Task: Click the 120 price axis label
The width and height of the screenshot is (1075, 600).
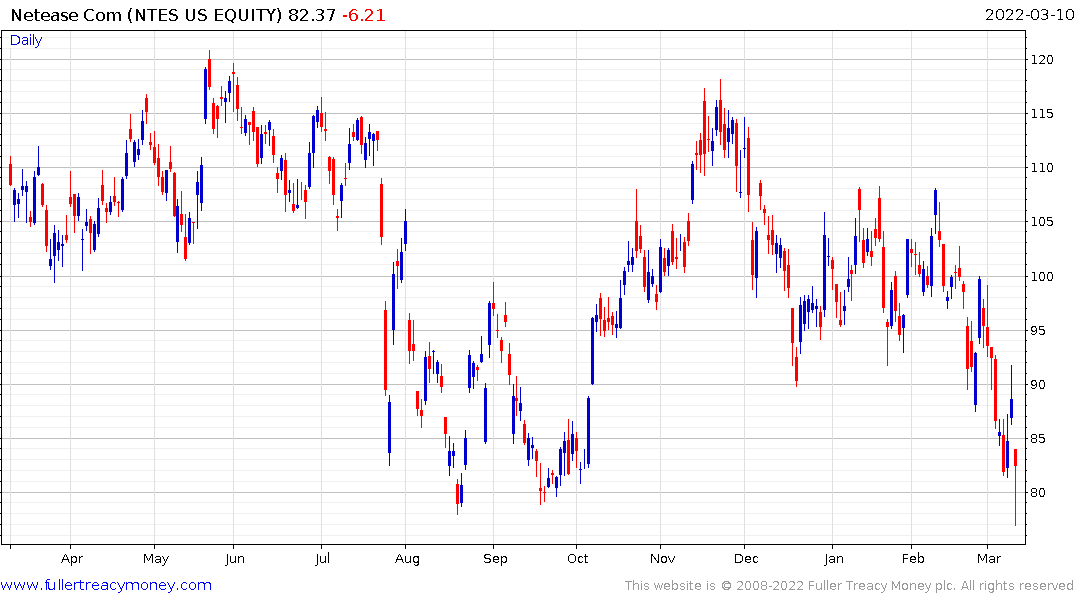Action: 1042,60
